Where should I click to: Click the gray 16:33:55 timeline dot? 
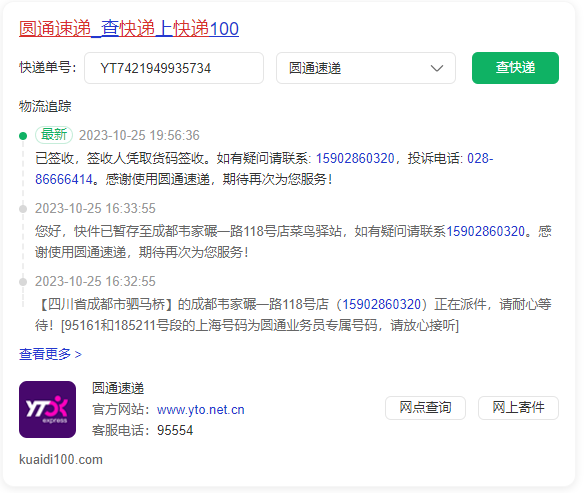[23, 209]
